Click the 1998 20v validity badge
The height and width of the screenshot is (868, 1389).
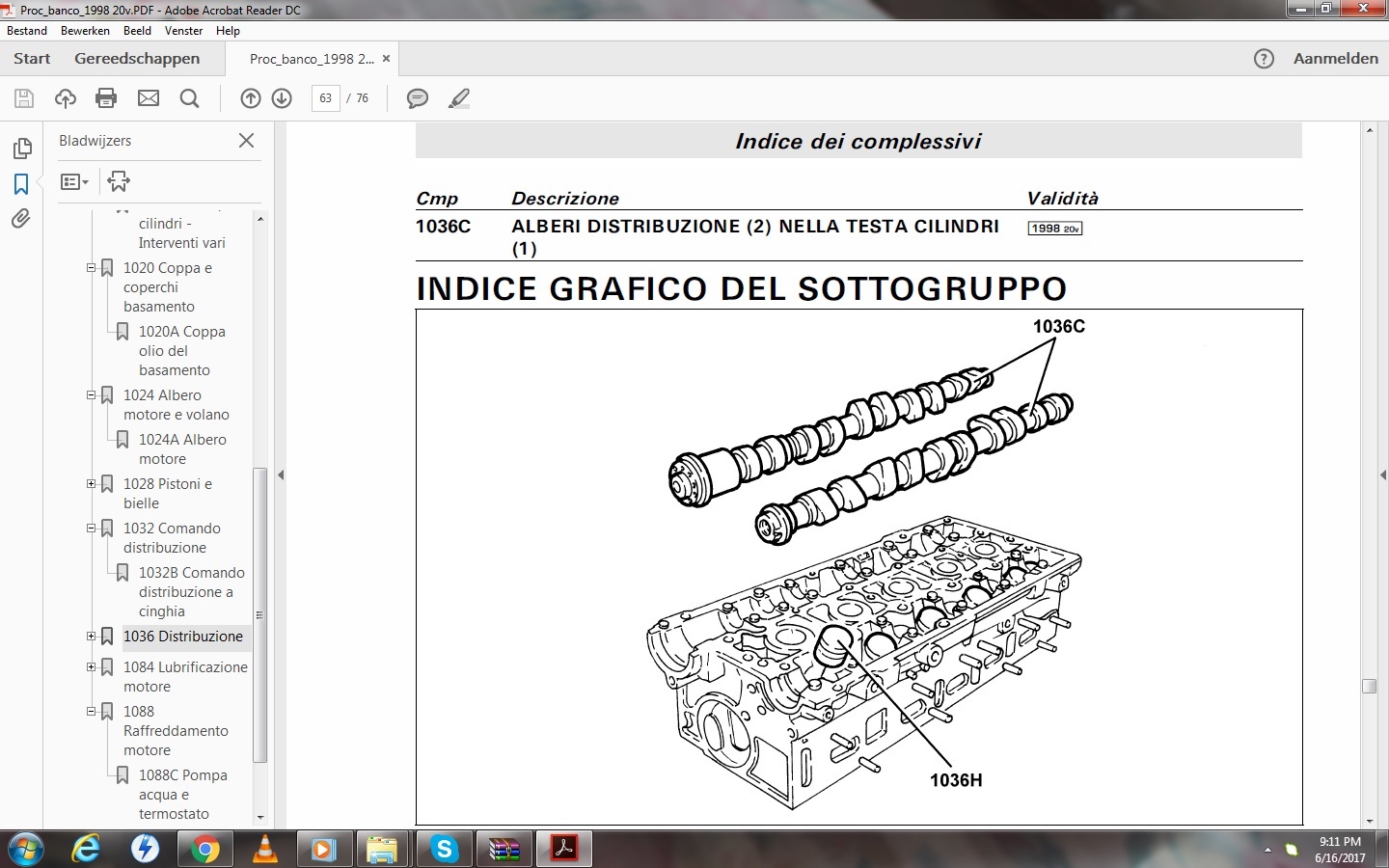tap(1055, 229)
